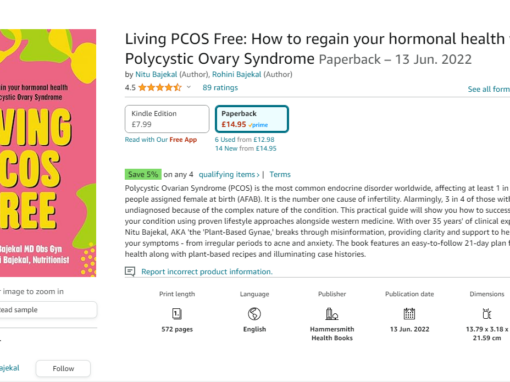Select the Kindle Edition format option
Image resolution: width=510 pixels, height=382 pixels.
point(167,119)
